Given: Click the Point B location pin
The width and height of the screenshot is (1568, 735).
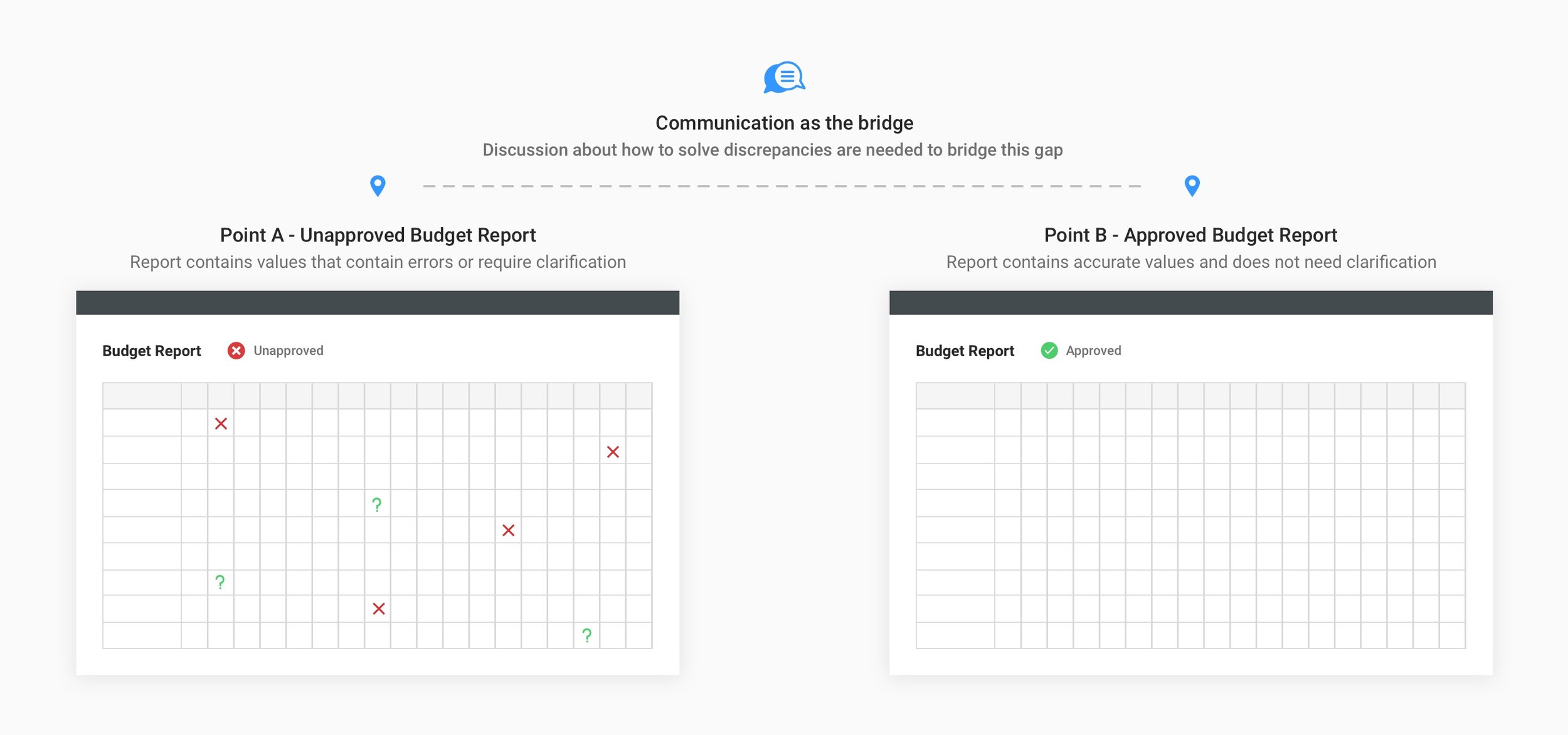Looking at the screenshot, I should (1192, 185).
